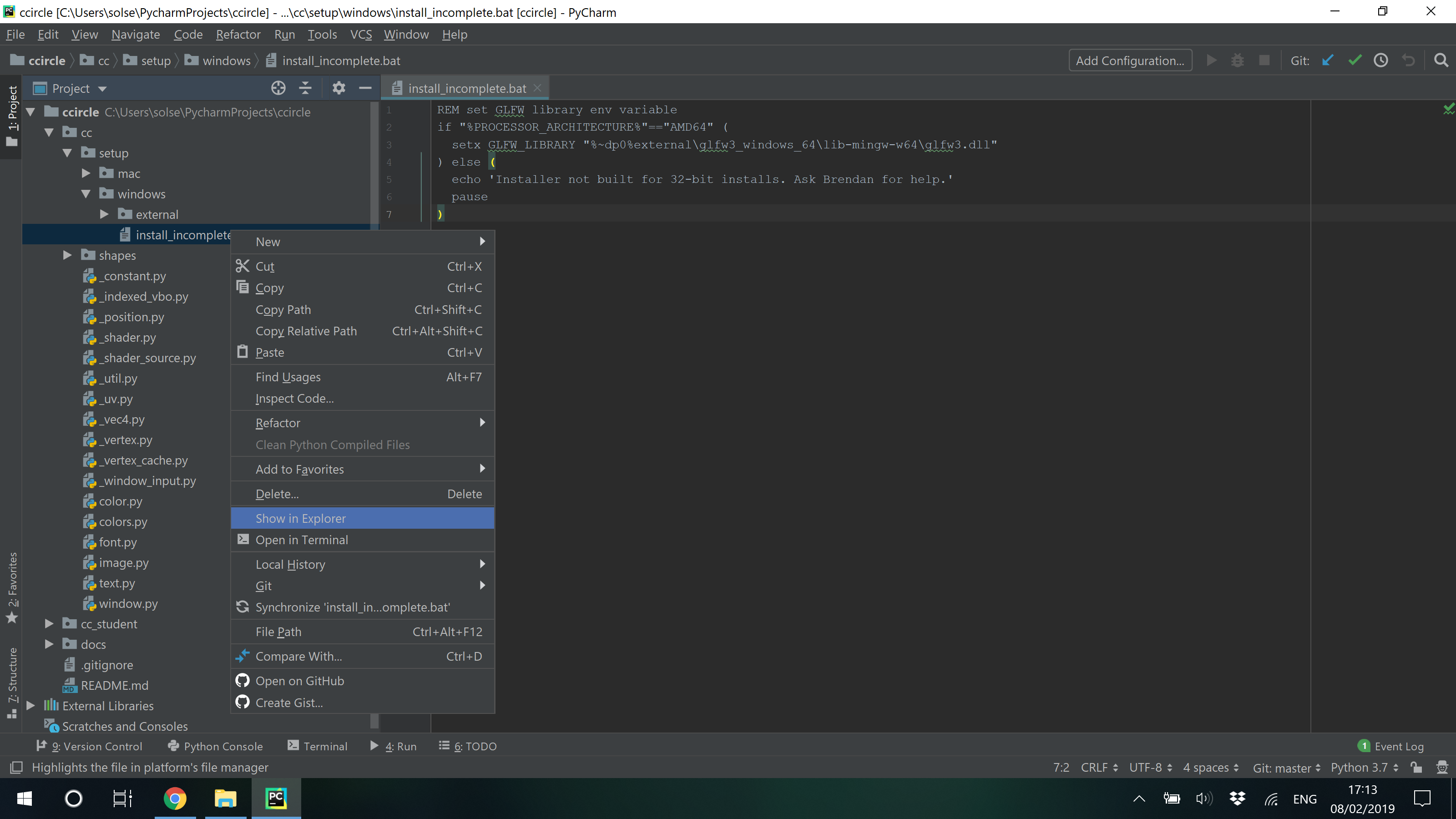
Task: Select _shader_source.py in project tree
Action: click(147, 358)
